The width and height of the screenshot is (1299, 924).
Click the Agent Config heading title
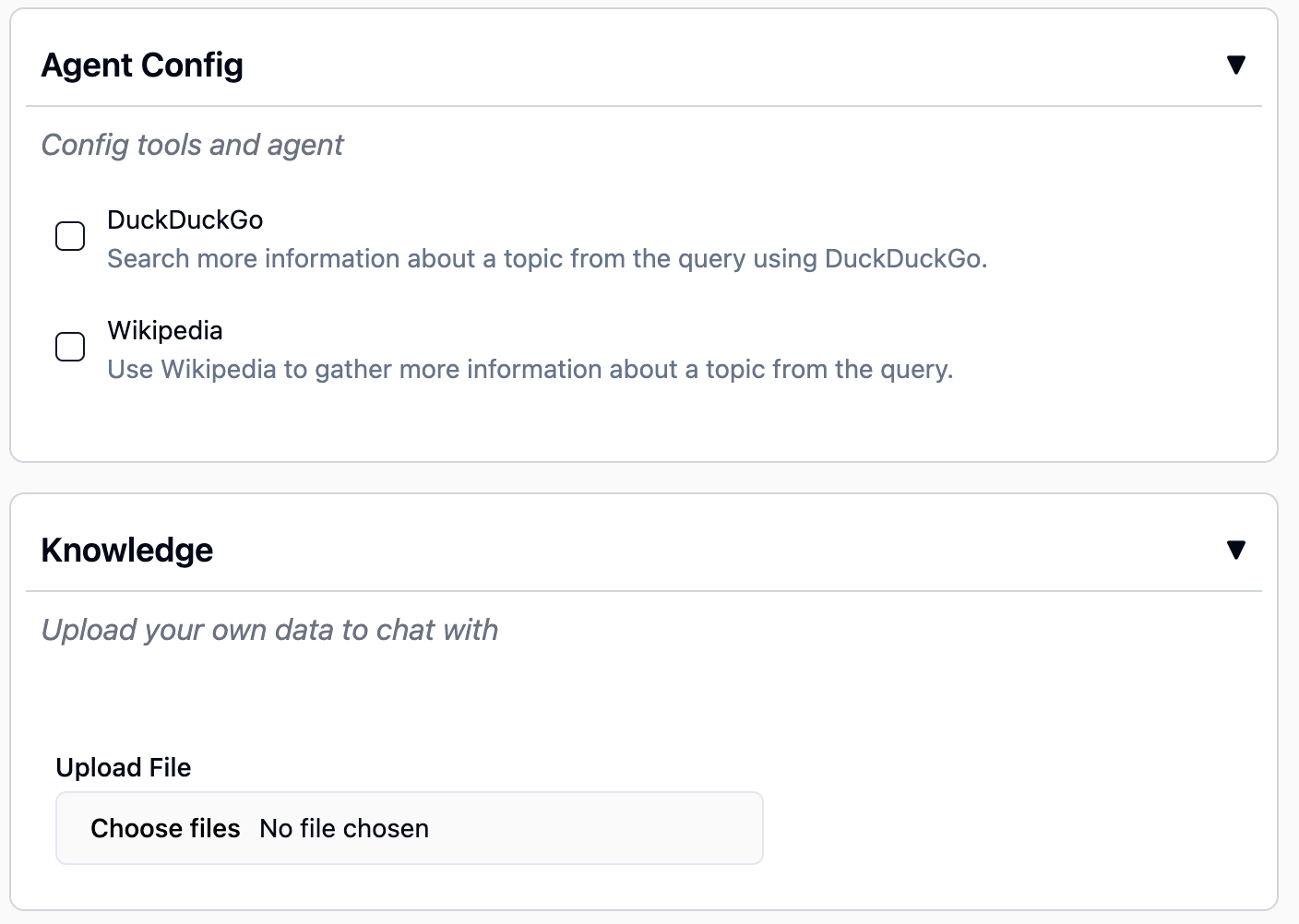142,65
